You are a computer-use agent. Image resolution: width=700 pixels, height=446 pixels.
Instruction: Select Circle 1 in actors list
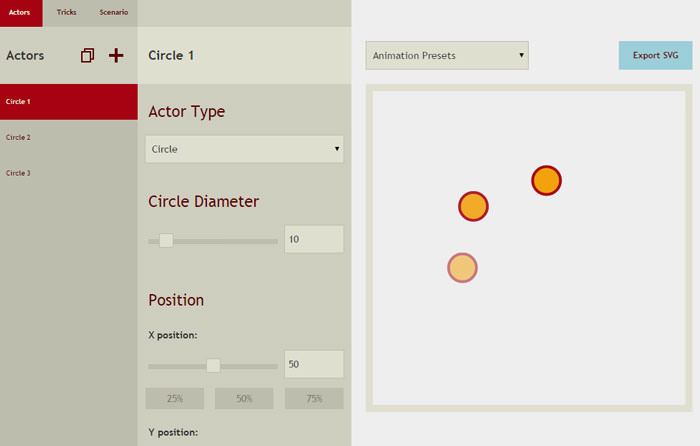pyautogui.click(x=69, y=102)
